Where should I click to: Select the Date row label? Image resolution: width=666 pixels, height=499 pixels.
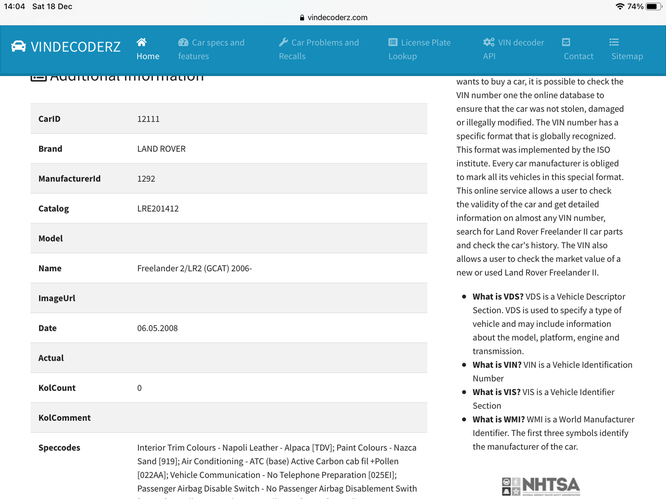coord(48,328)
